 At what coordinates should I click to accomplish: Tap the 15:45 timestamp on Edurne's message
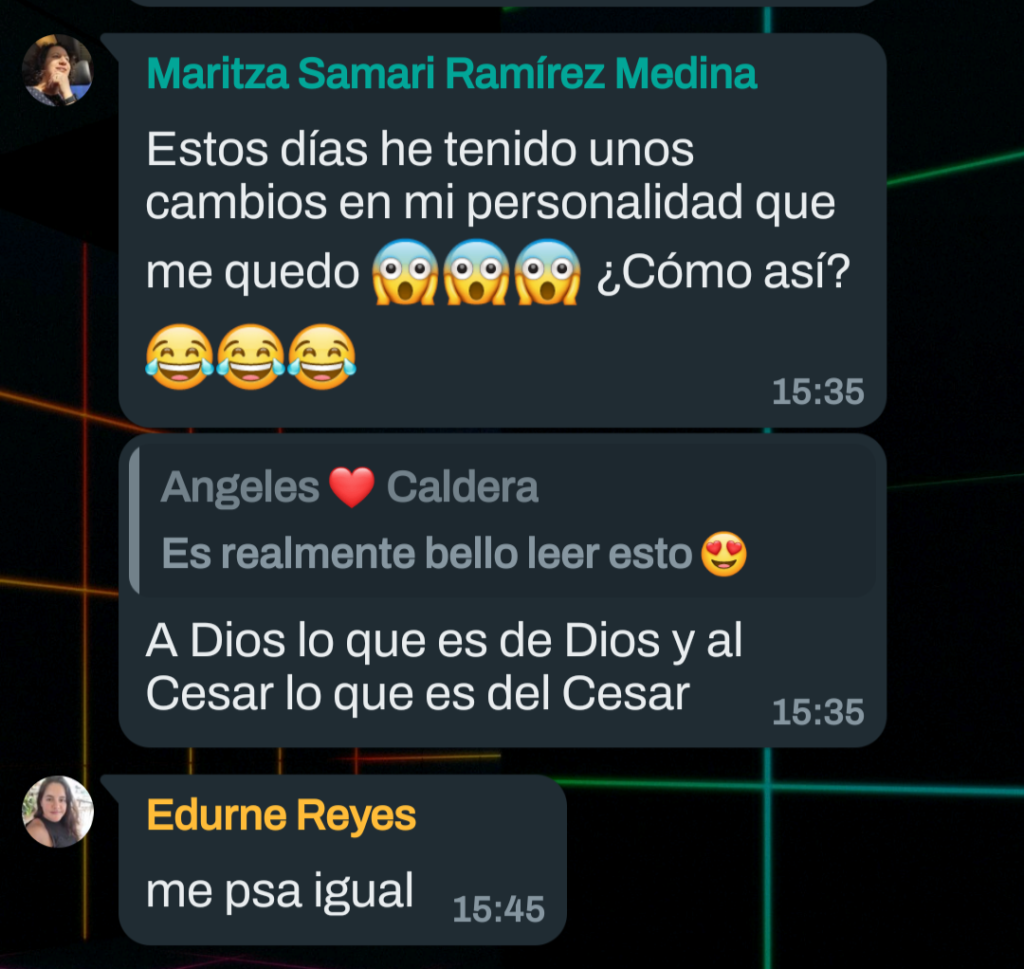(498, 909)
